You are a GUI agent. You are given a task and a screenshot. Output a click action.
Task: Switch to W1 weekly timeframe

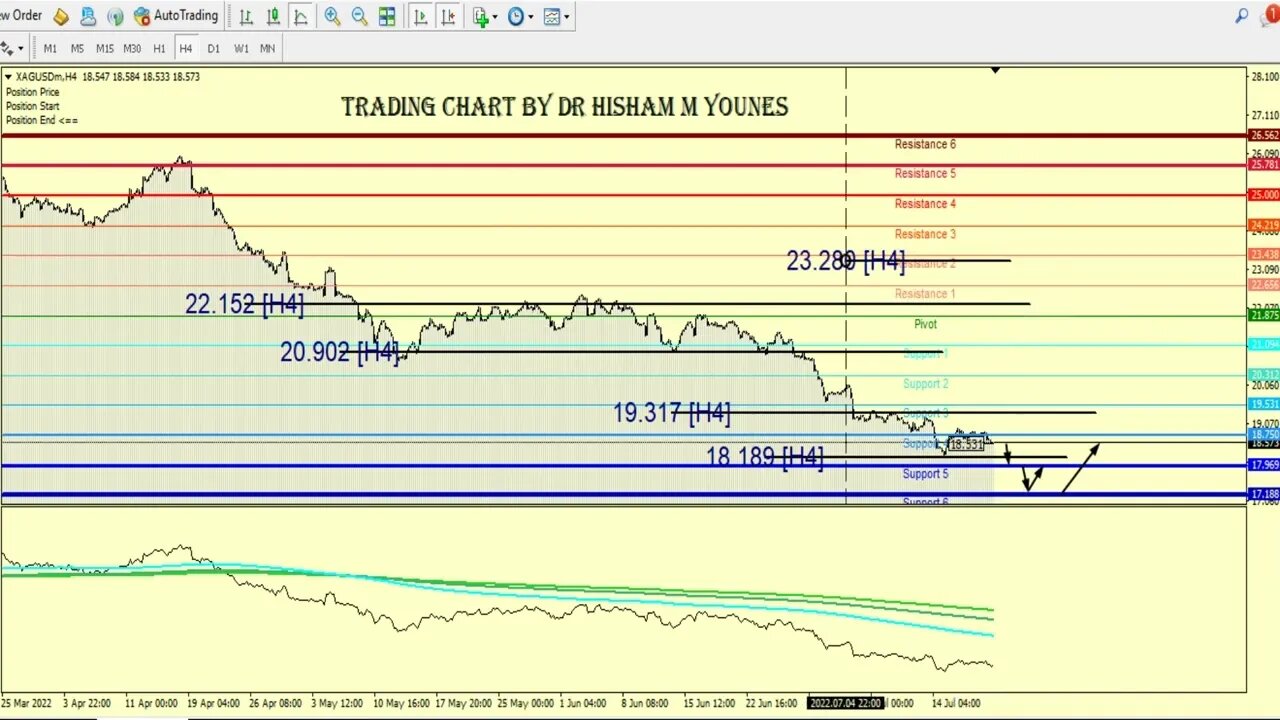tap(241, 48)
